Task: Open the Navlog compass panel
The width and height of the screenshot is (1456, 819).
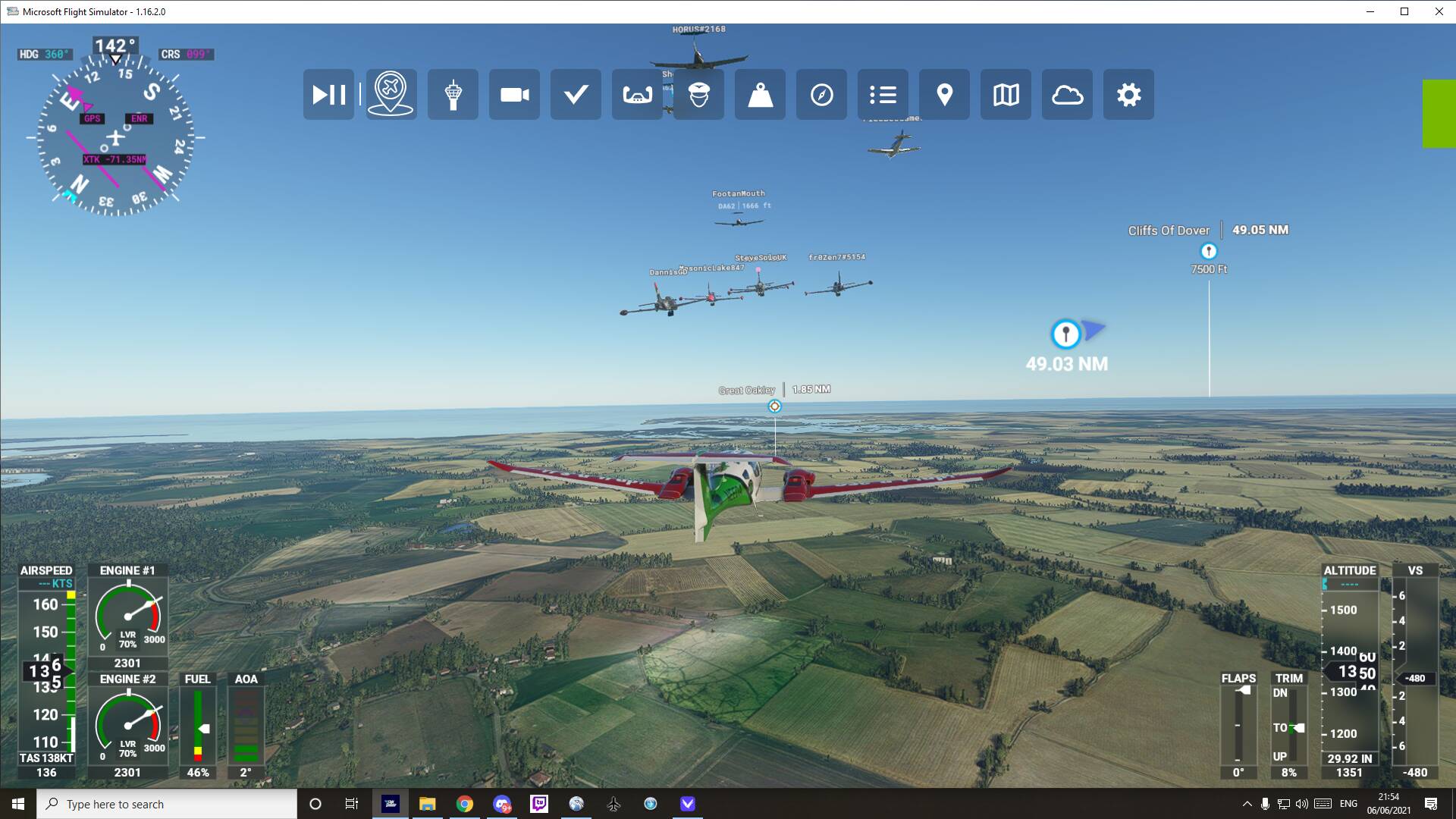Action: click(x=821, y=95)
